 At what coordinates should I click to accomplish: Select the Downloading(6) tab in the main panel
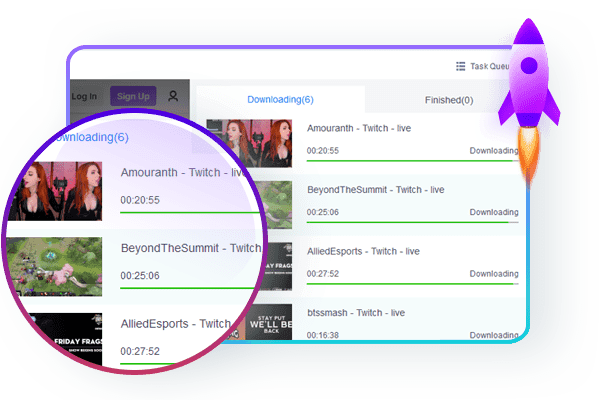[280, 100]
